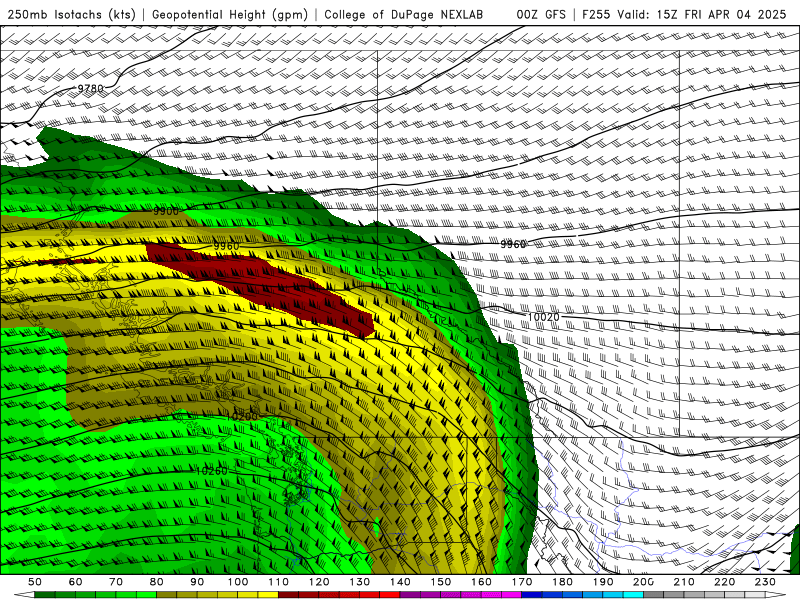This screenshot has width=800, height=600.
Task: Click the "F255 Valid: 15Z FRI APR 04 2025" text
Action: (684, 14)
